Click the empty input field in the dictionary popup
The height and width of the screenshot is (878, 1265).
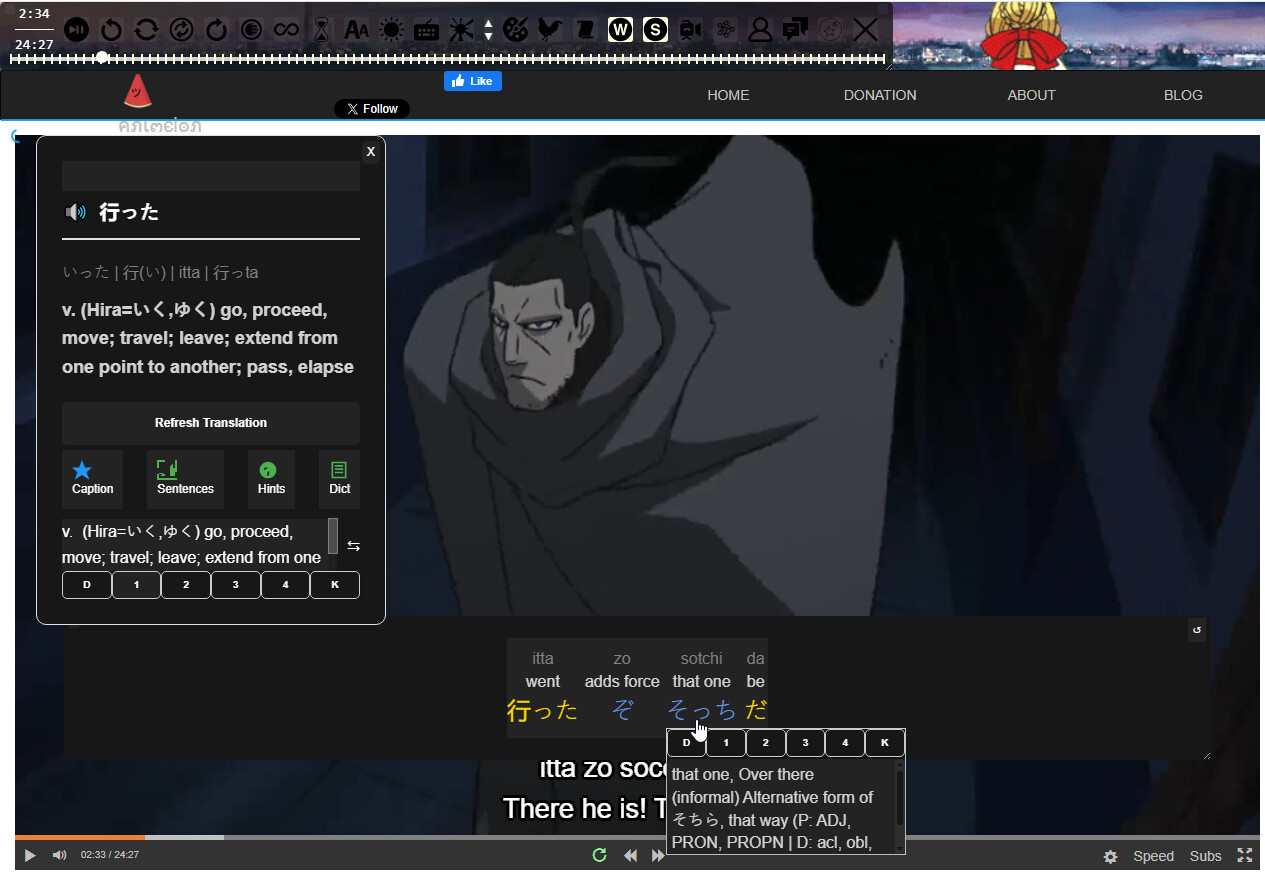211,176
